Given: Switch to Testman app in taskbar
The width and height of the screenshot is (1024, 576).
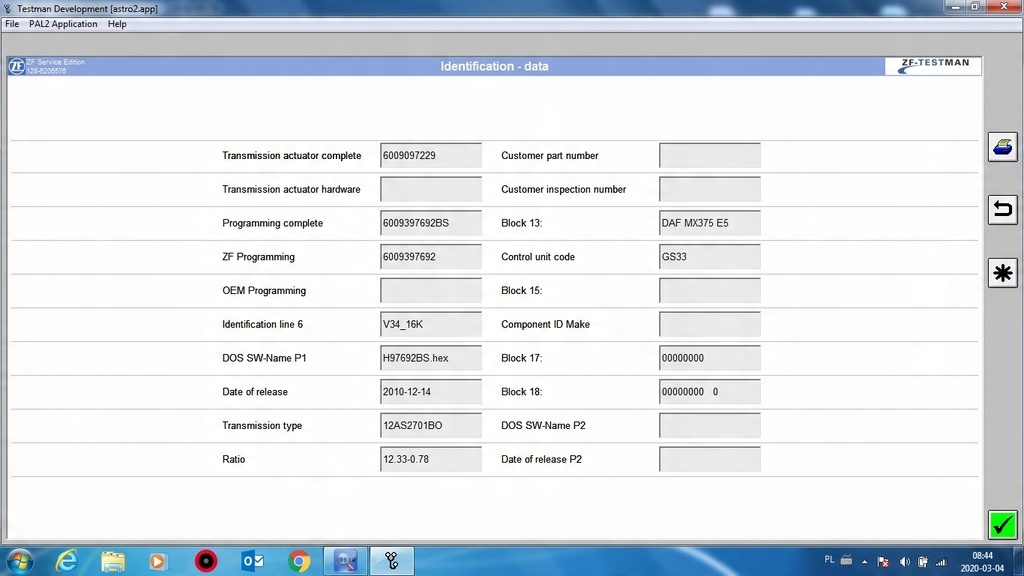Looking at the screenshot, I should pos(392,561).
